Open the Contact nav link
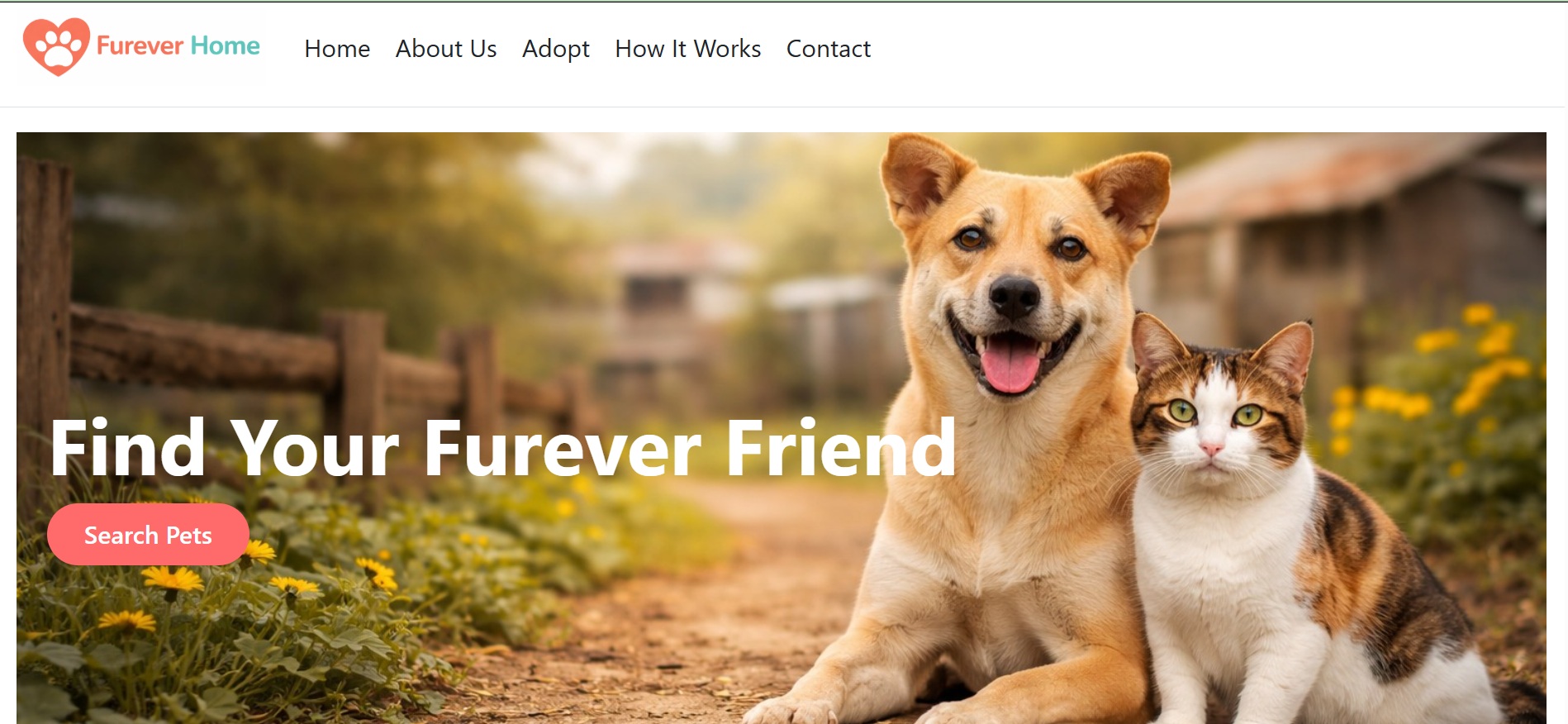The height and width of the screenshot is (724, 1568). (829, 49)
